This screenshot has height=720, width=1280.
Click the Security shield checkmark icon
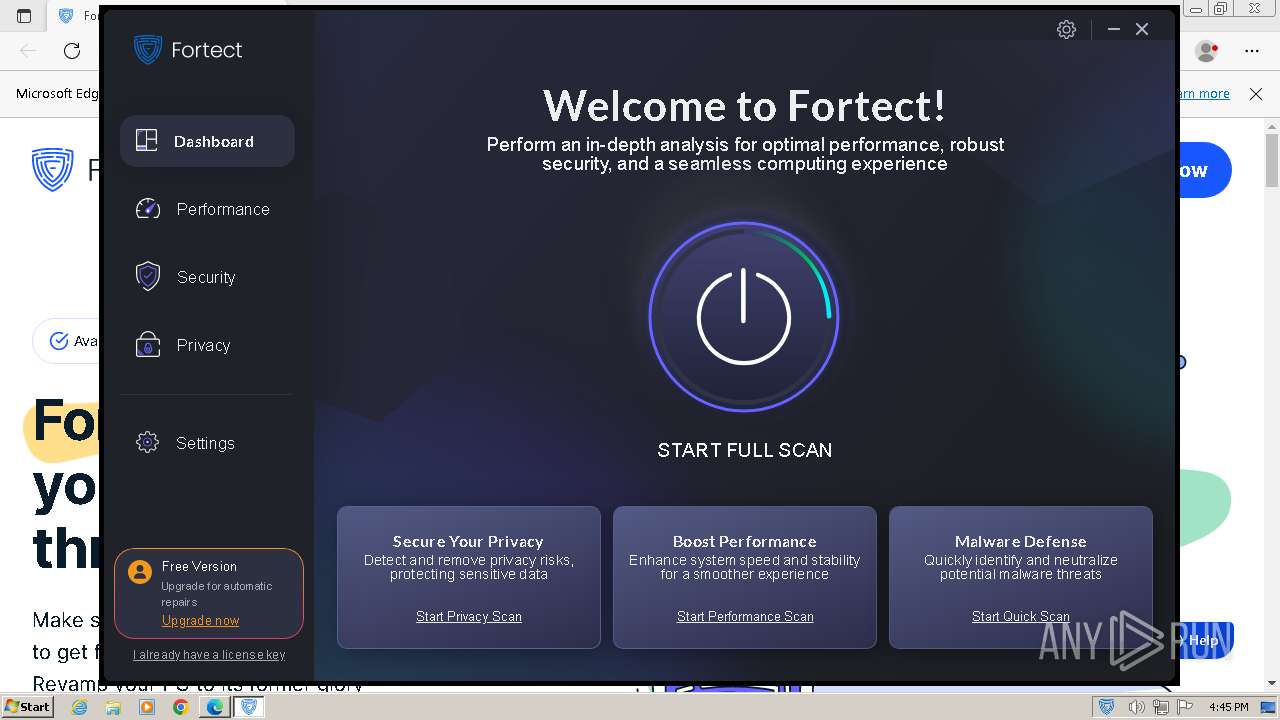point(148,277)
